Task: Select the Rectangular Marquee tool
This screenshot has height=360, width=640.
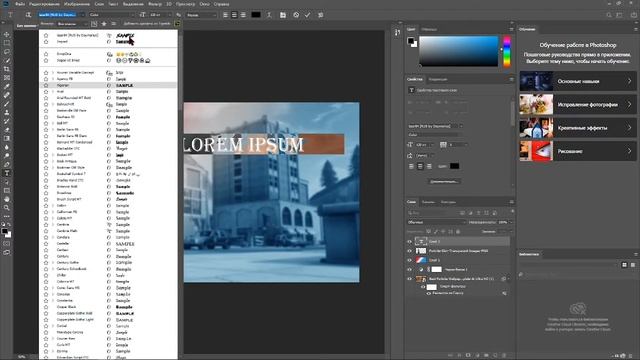Action: tap(7, 43)
